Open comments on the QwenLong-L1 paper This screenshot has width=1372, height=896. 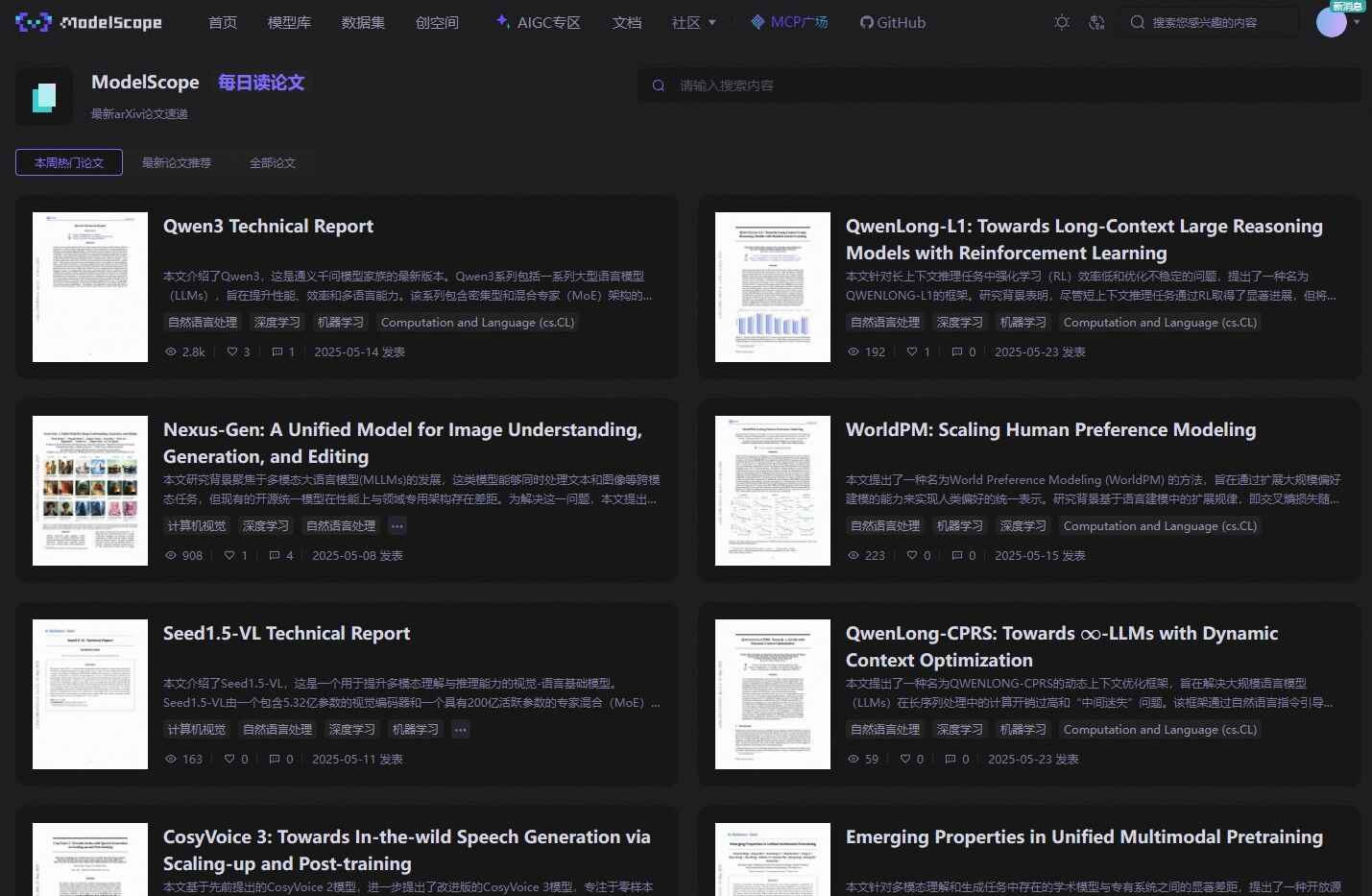coord(957,351)
